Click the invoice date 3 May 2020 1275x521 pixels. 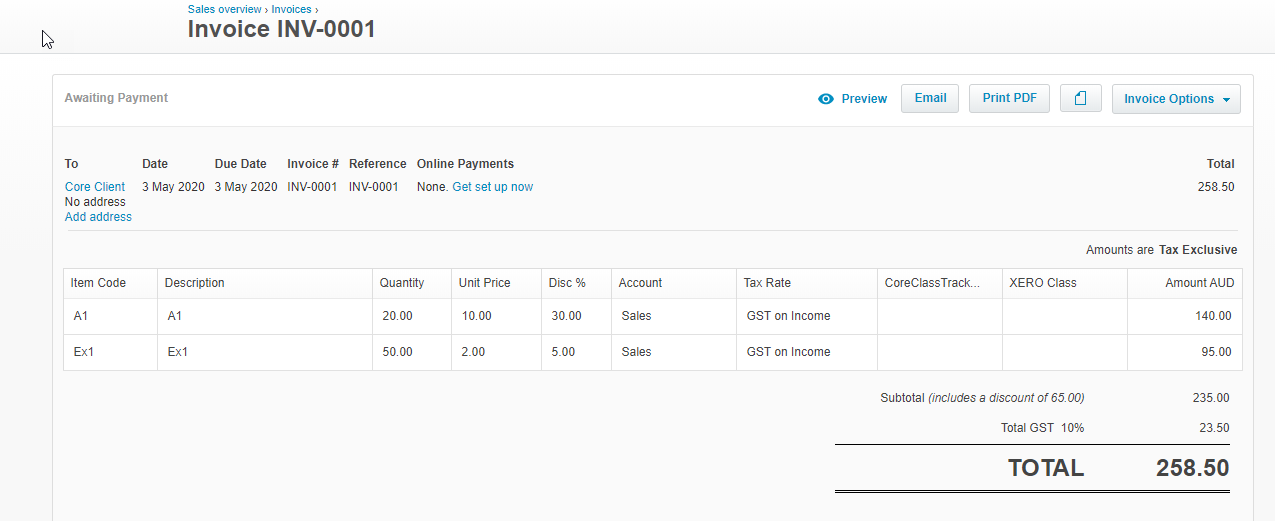click(x=173, y=187)
